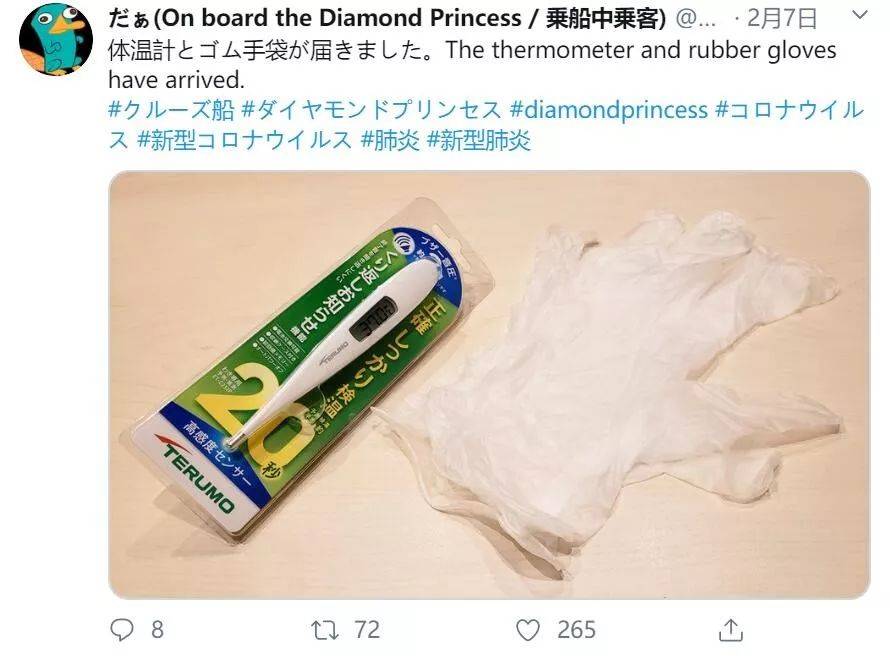Enlarge the thermometer and gloves photo

tap(489, 385)
